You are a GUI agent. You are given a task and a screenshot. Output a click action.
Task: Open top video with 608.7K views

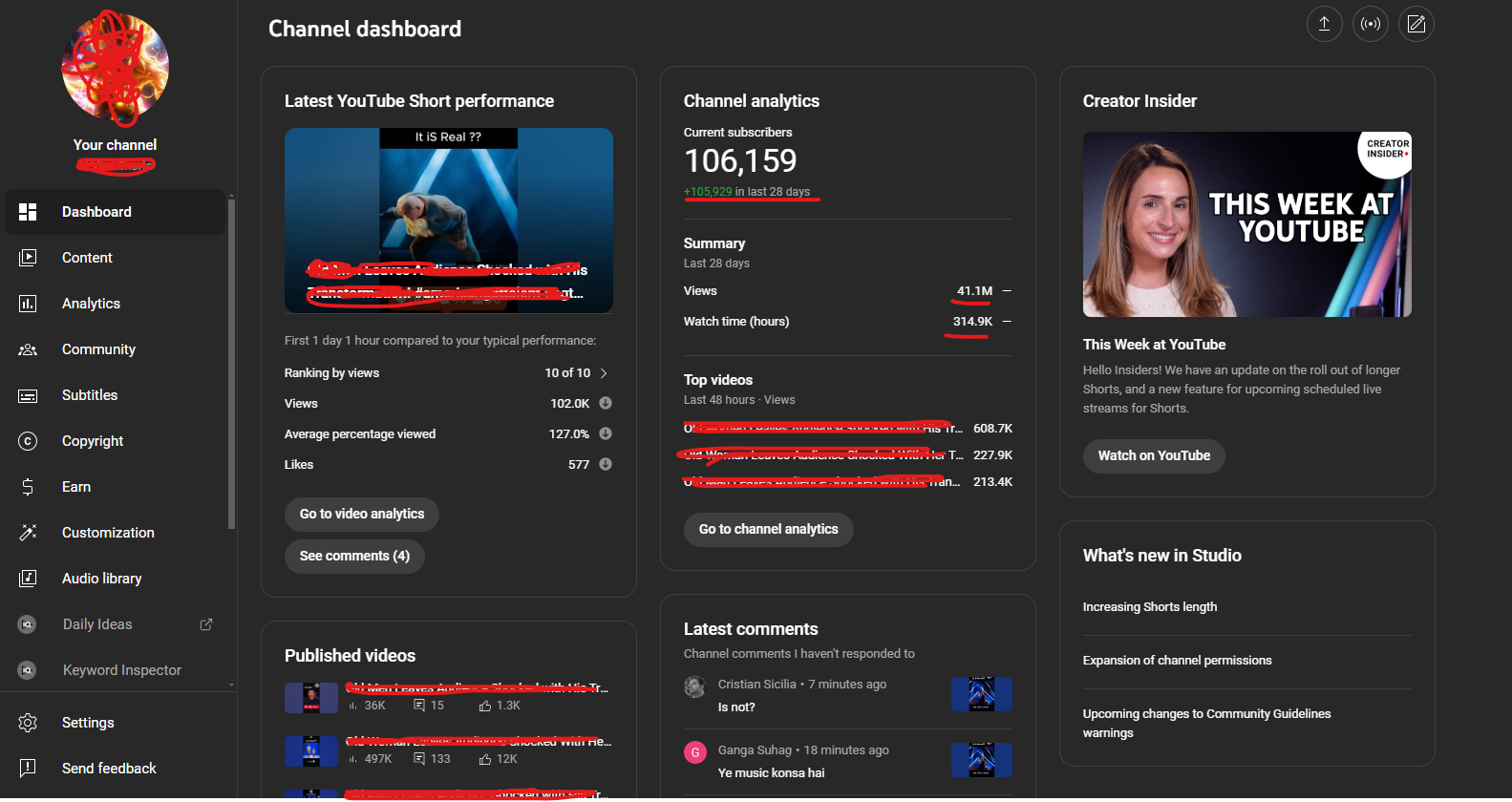coord(848,429)
